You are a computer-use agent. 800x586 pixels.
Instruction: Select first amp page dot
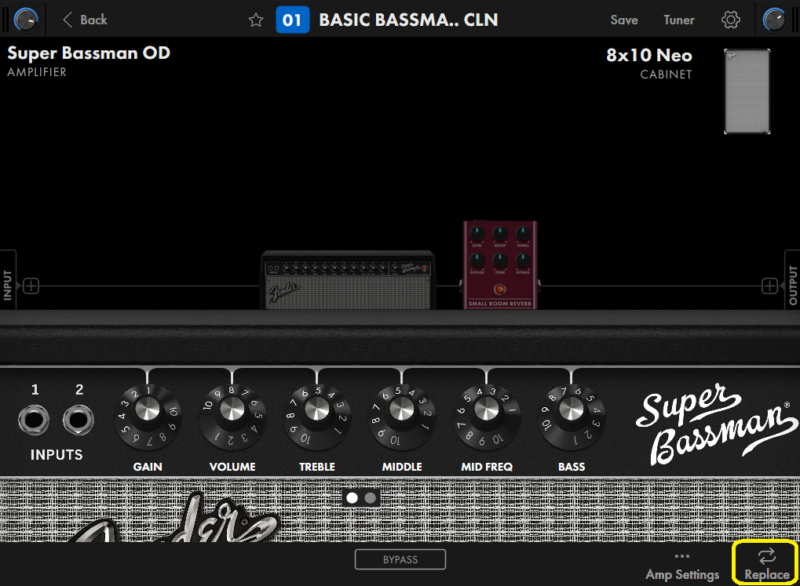(x=352, y=497)
